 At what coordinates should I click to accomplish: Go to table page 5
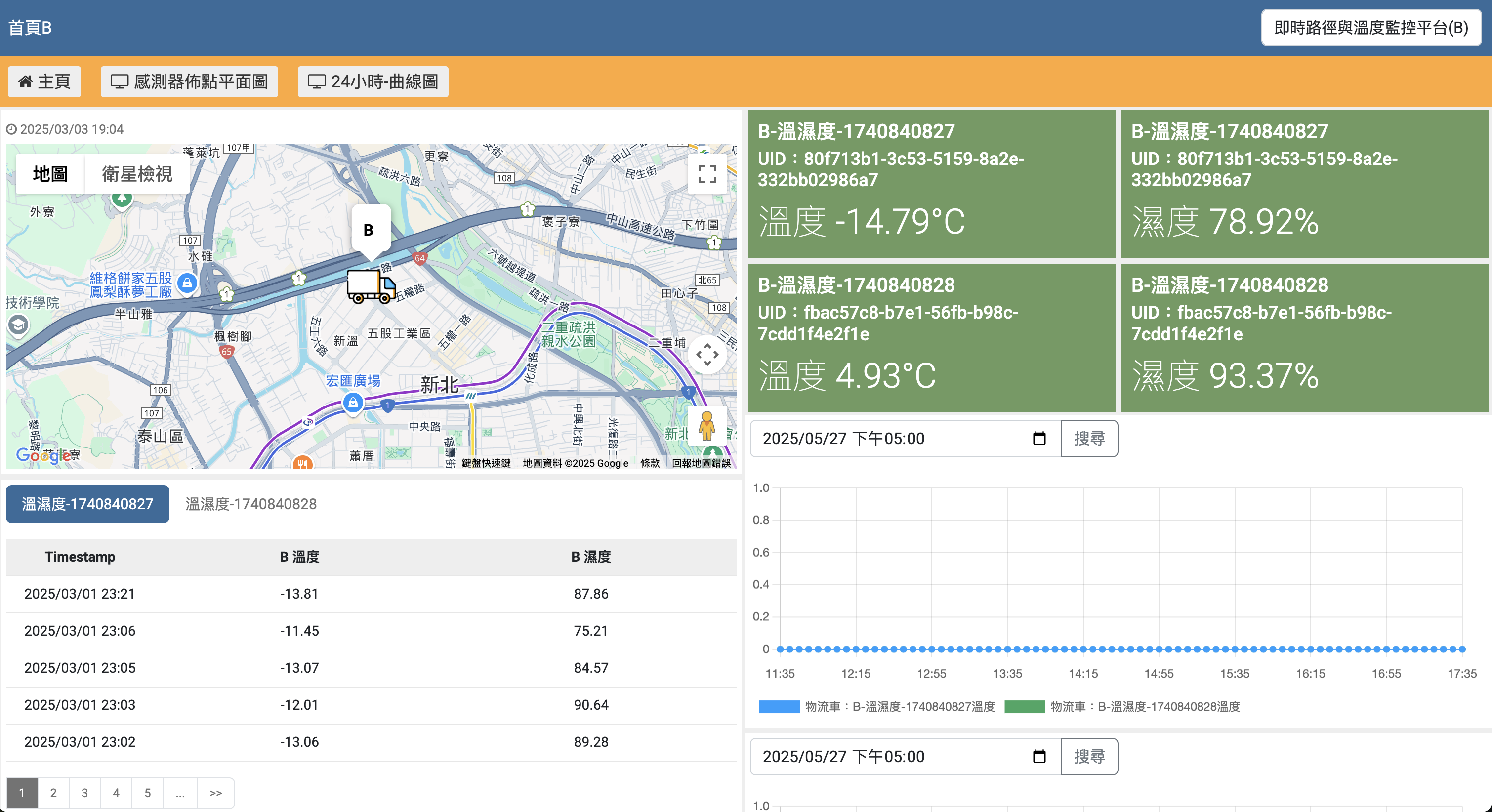(x=148, y=793)
